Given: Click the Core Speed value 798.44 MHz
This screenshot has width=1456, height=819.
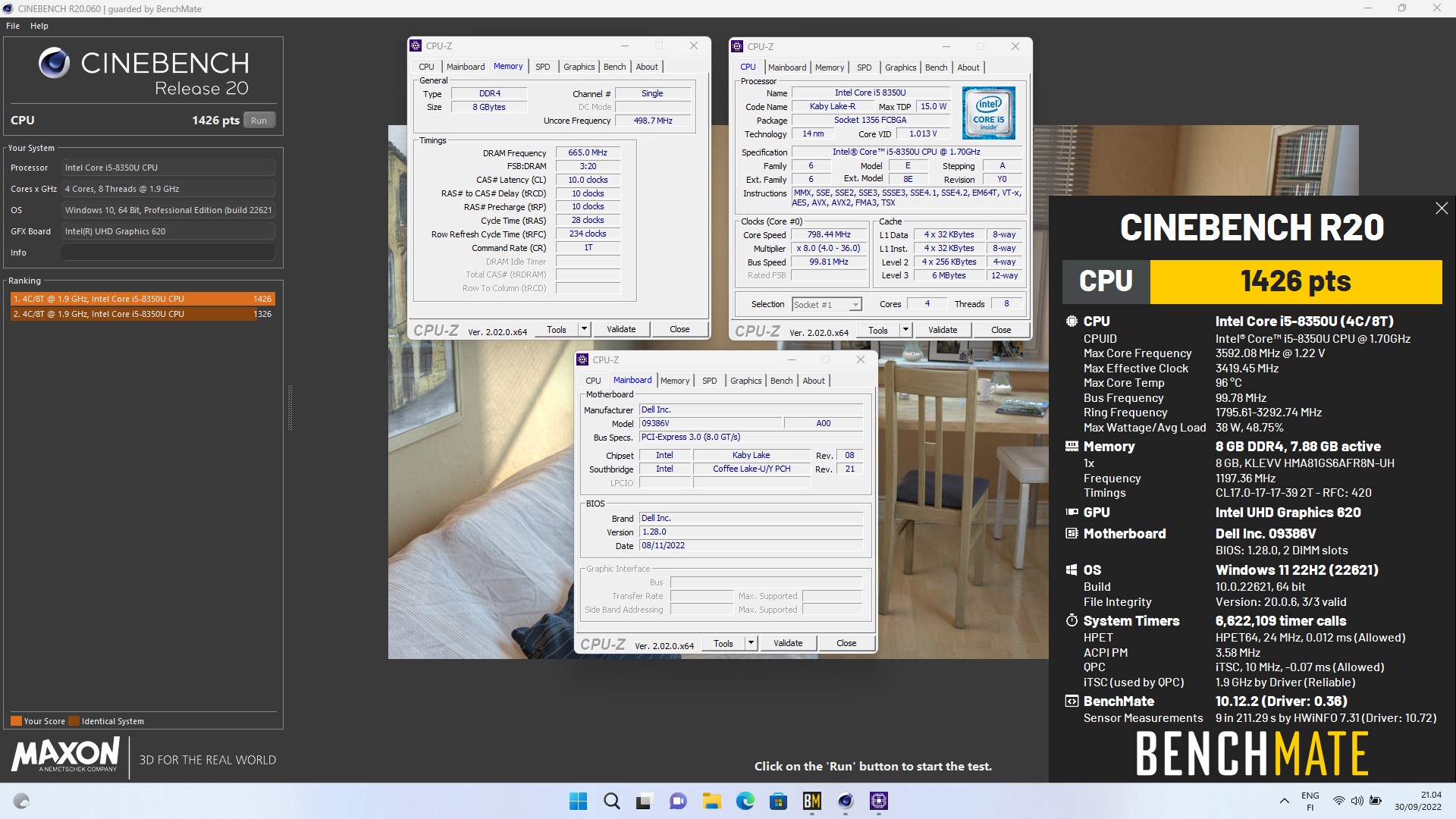Looking at the screenshot, I should coord(829,235).
